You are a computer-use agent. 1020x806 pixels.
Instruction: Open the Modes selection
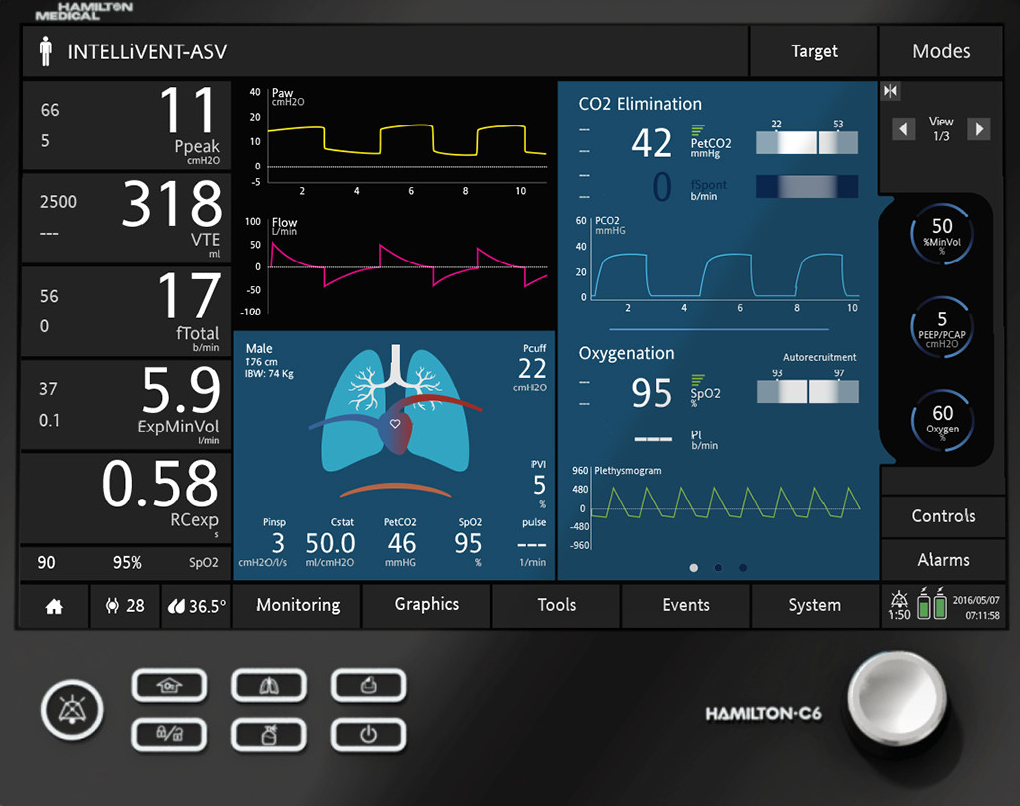coord(940,51)
